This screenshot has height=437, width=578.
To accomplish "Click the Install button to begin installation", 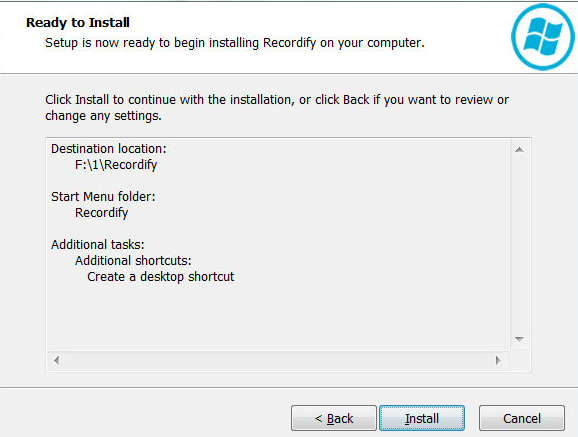I will 422,418.
